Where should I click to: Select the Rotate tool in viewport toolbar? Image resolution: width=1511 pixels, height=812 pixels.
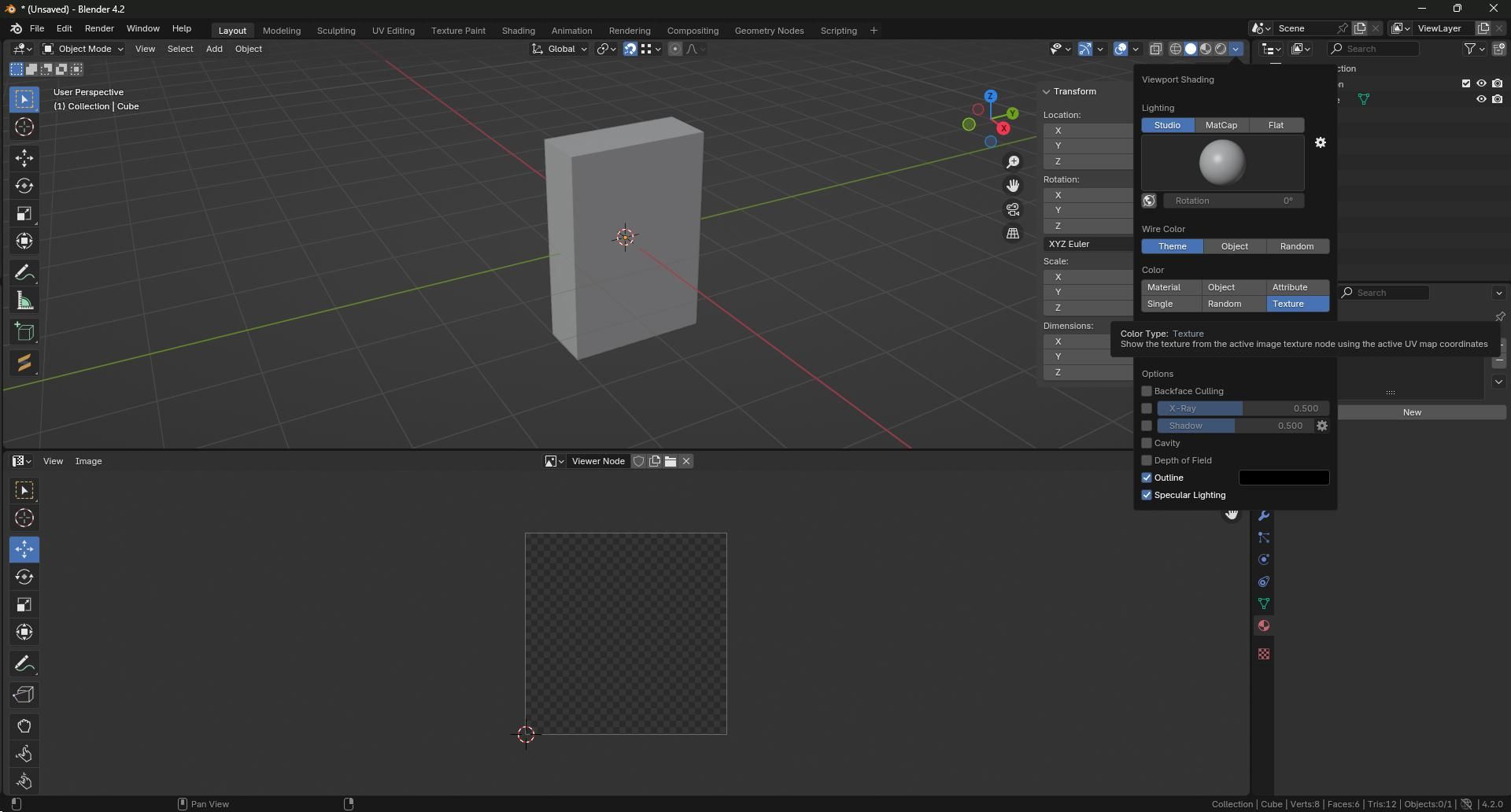tap(24, 186)
